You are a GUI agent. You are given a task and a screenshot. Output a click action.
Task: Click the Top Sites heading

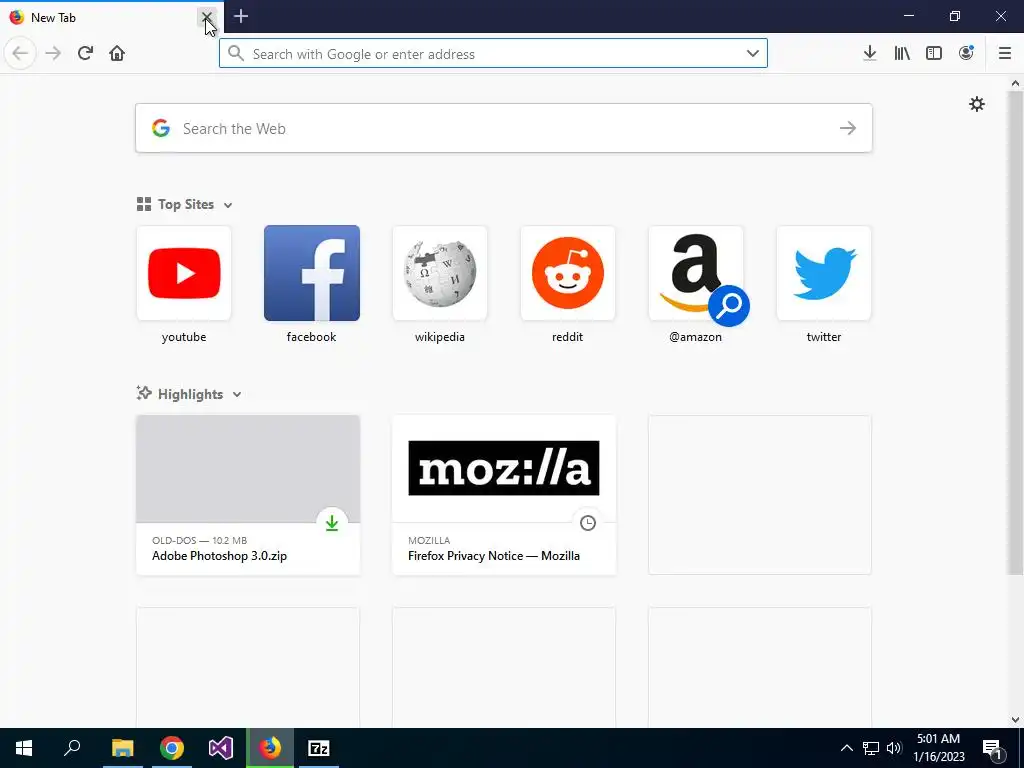[185, 204]
